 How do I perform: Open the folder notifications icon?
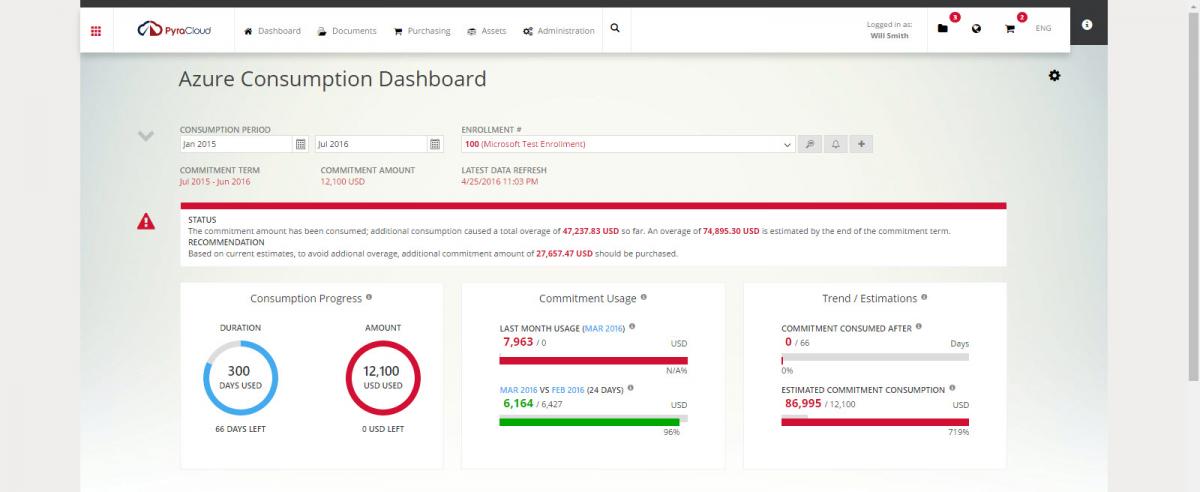pos(943,29)
